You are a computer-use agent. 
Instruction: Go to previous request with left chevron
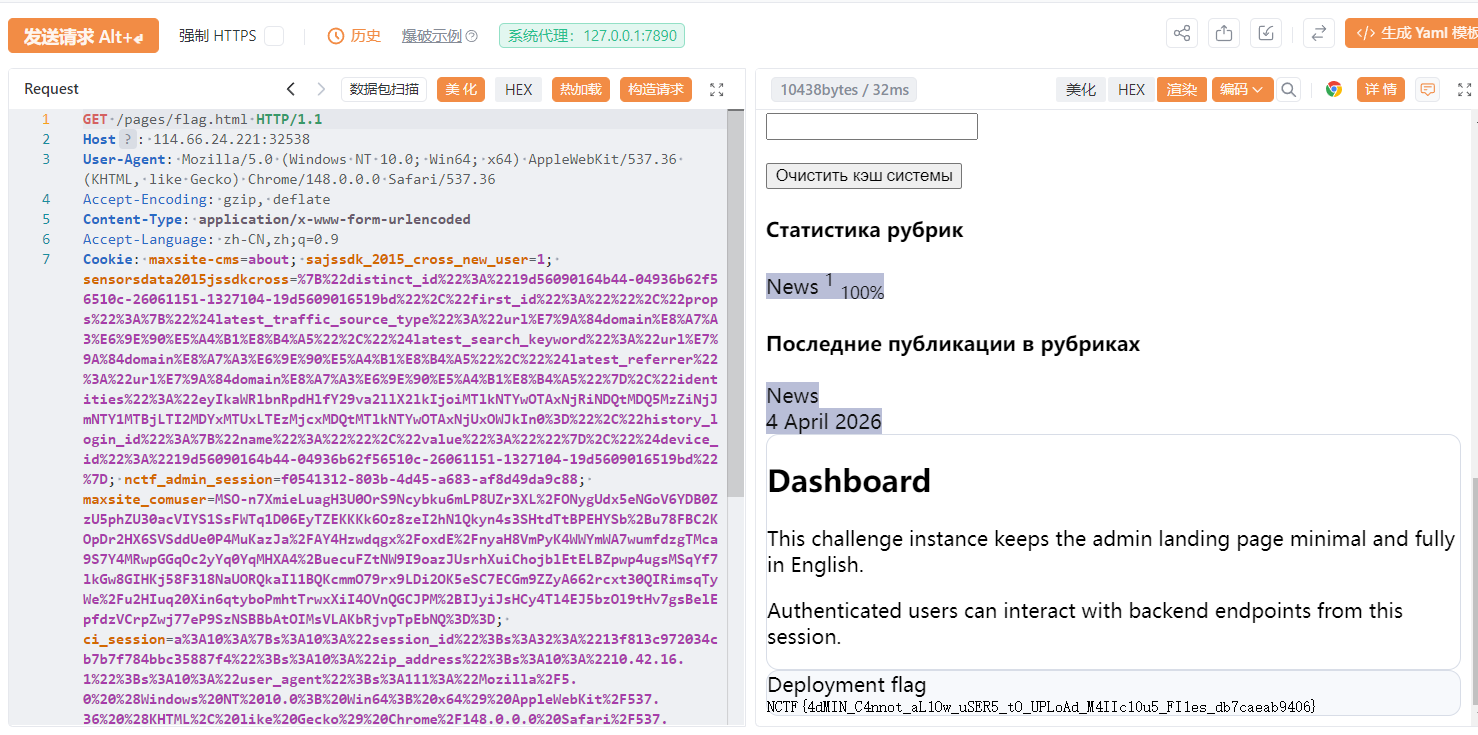[291, 89]
